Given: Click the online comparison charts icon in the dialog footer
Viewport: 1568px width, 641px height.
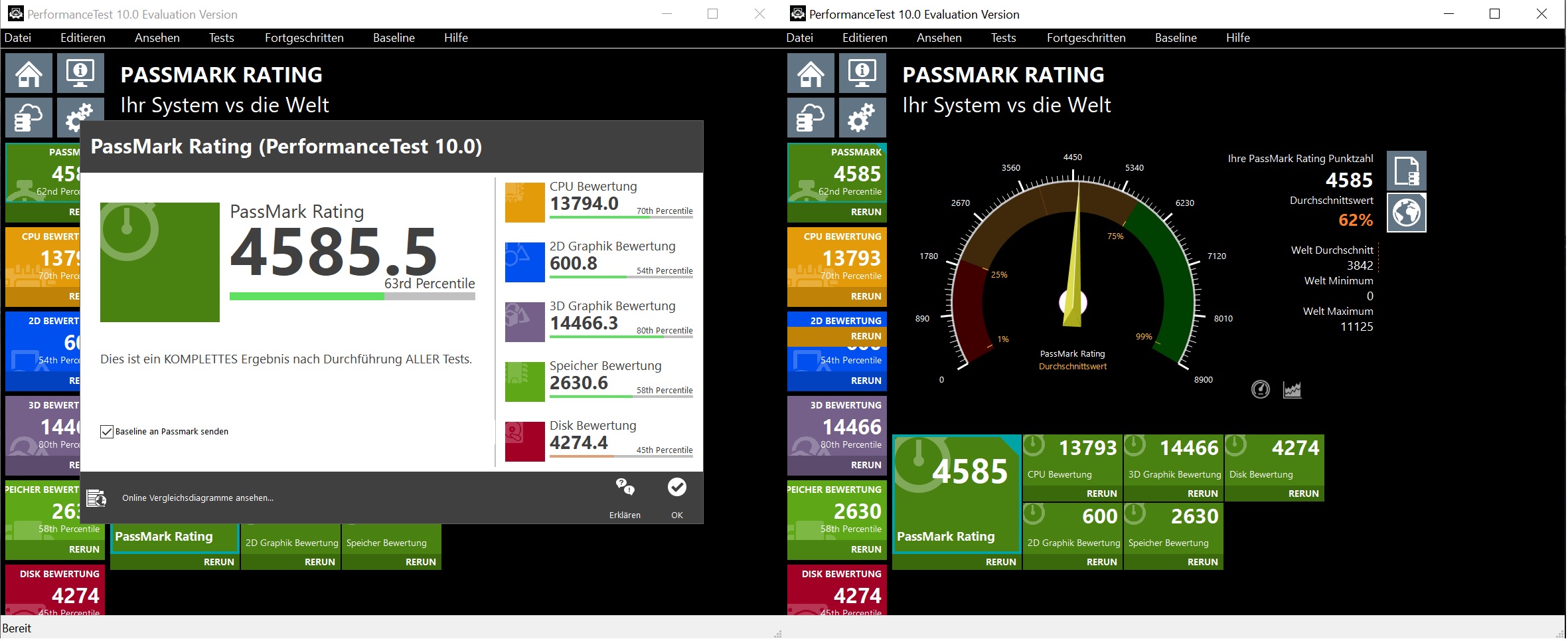Looking at the screenshot, I should [x=96, y=498].
